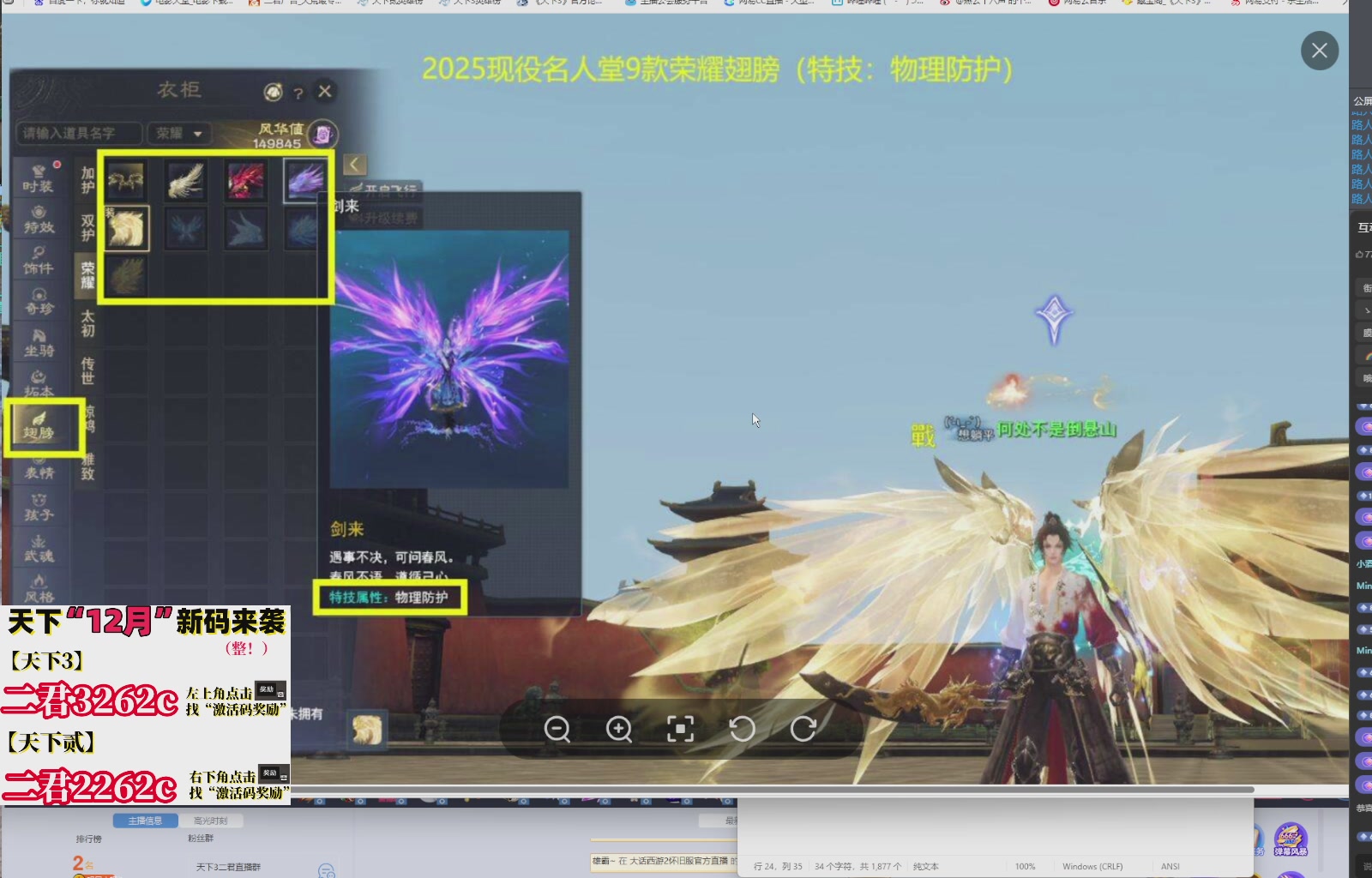
Task: Select the purple wing thumbnail
Action: (305, 180)
